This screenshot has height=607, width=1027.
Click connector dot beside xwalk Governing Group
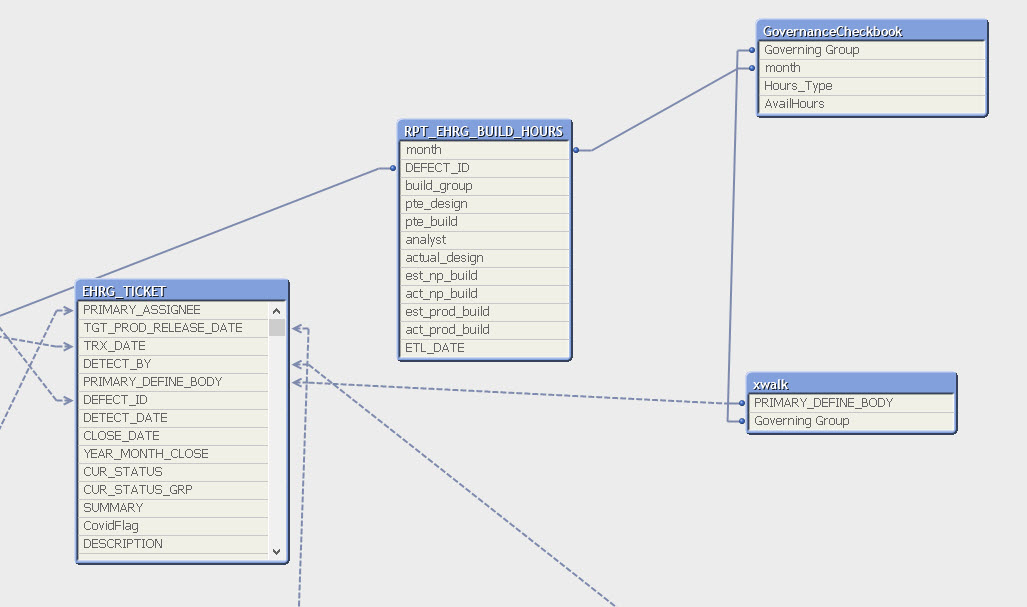point(742,421)
